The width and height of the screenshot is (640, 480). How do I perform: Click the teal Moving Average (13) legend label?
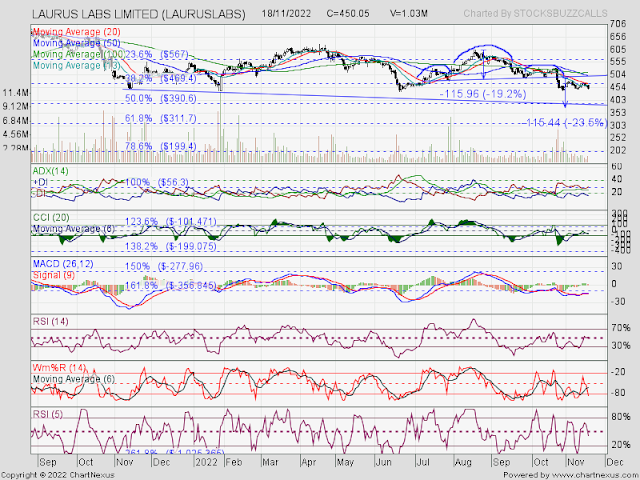pyautogui.click(x=76, y=65)
